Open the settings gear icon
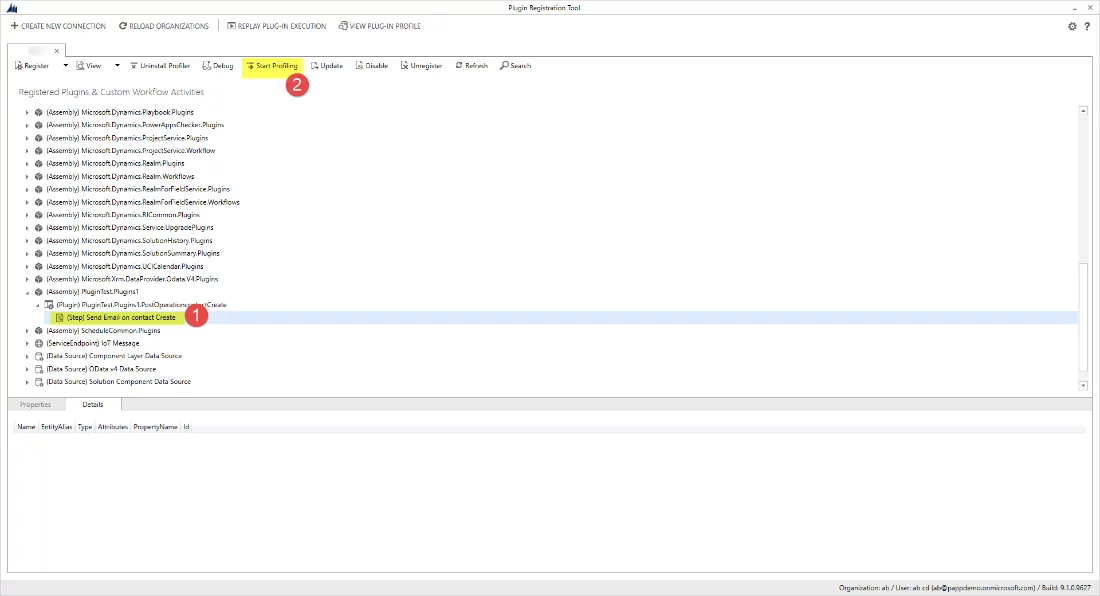This screenshot has height=596, width=1100. (x=1072, y=26)
